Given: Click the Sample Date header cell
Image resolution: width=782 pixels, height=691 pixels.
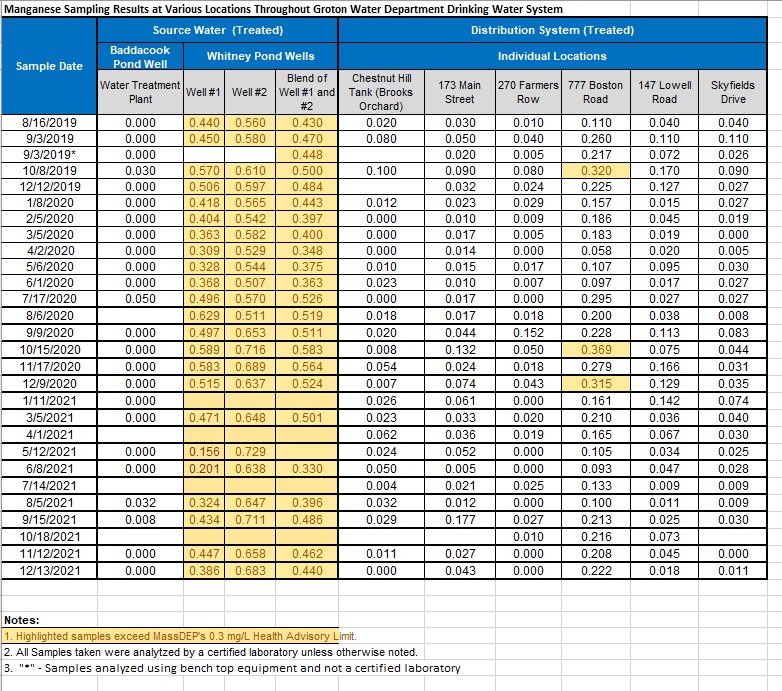Looking at the screenshot, I should [x=49, y=66].
